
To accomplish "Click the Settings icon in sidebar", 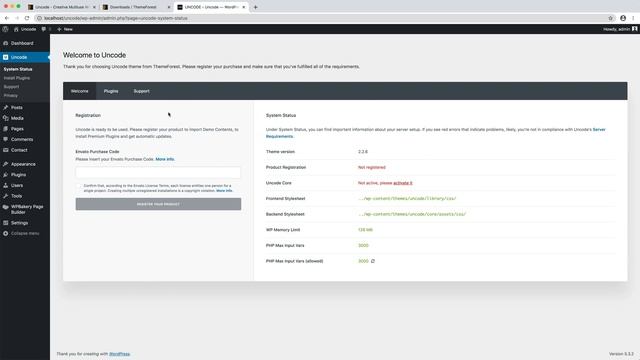I will point(6,223).
